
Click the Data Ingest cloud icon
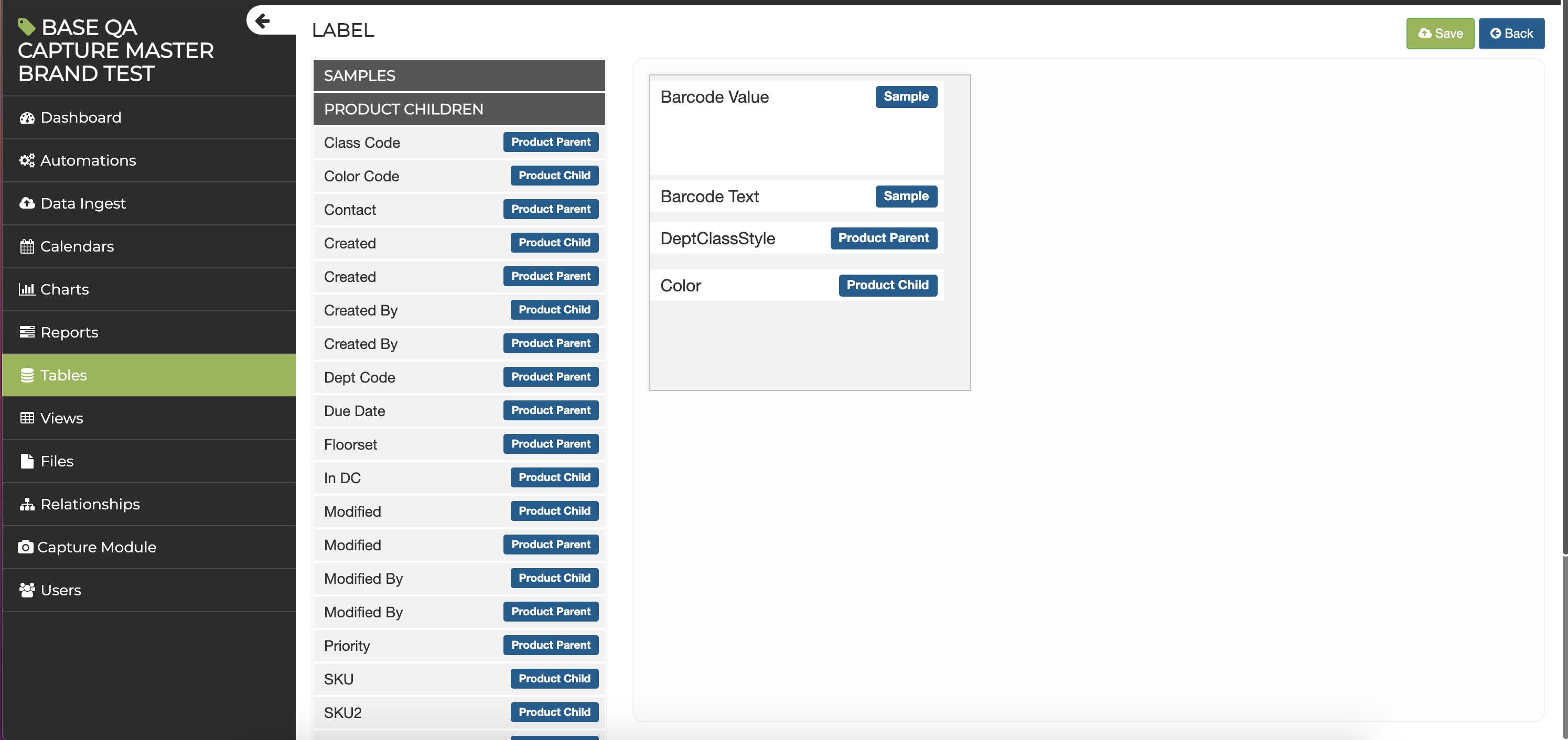[x=27, y=203]
